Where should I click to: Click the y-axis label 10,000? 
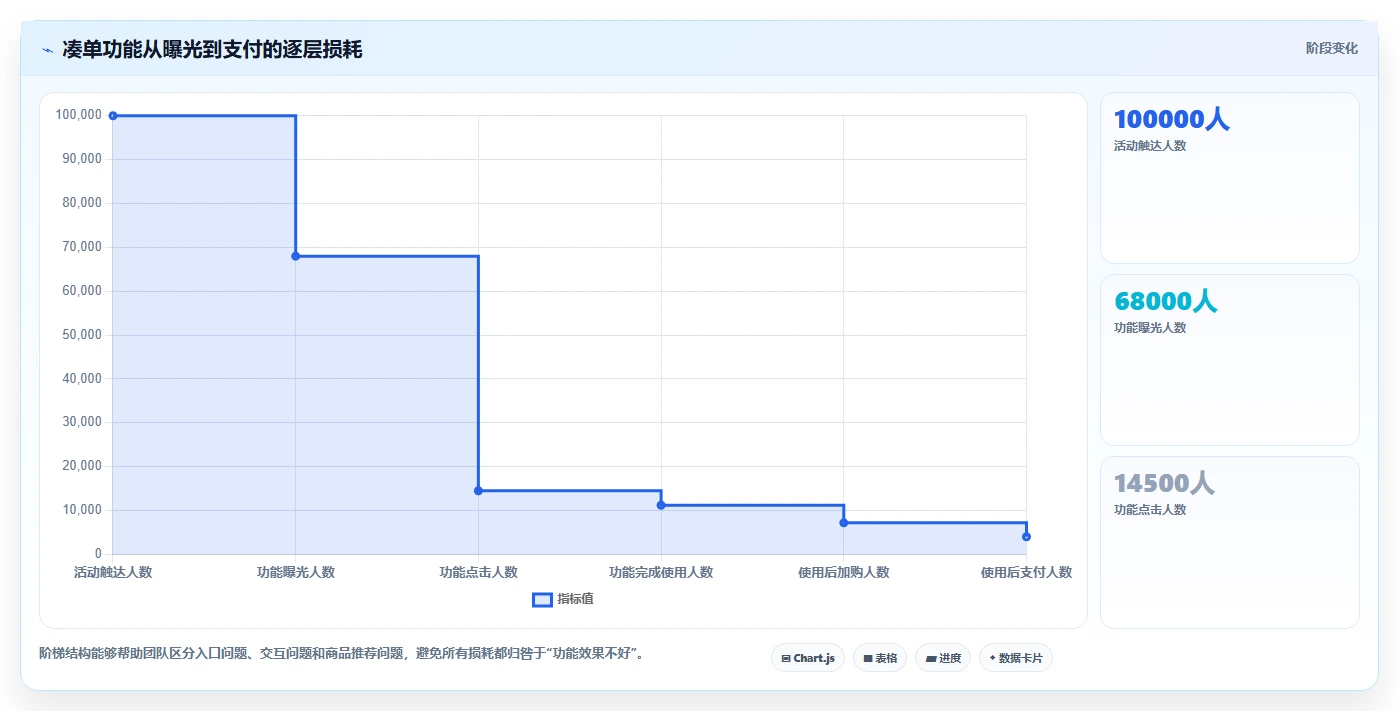tap(82, 510)
